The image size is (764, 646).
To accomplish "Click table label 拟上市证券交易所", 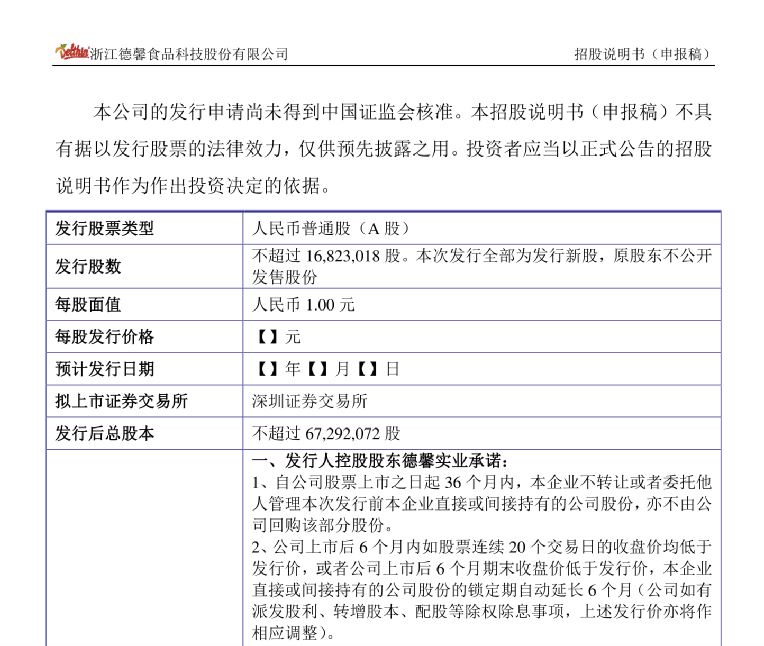I will (x=121, y=401).
